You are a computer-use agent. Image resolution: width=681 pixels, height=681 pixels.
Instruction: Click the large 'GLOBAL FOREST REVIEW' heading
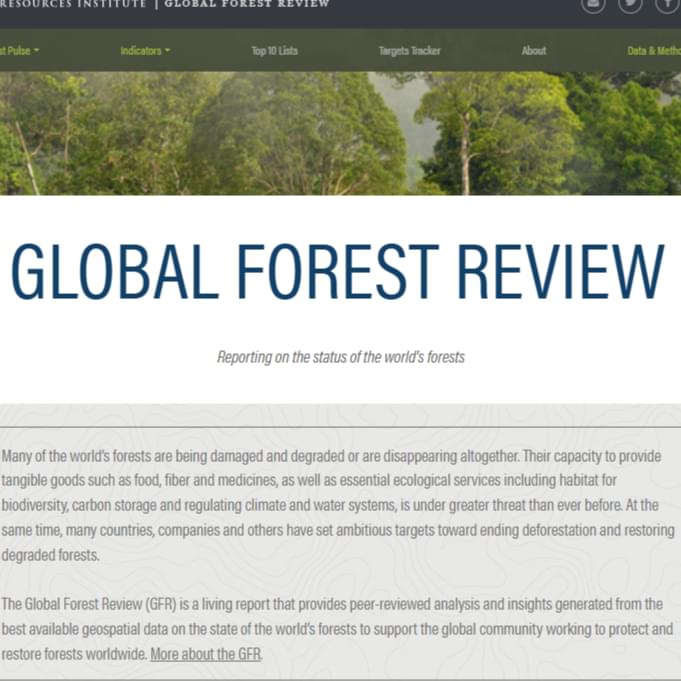338,272
